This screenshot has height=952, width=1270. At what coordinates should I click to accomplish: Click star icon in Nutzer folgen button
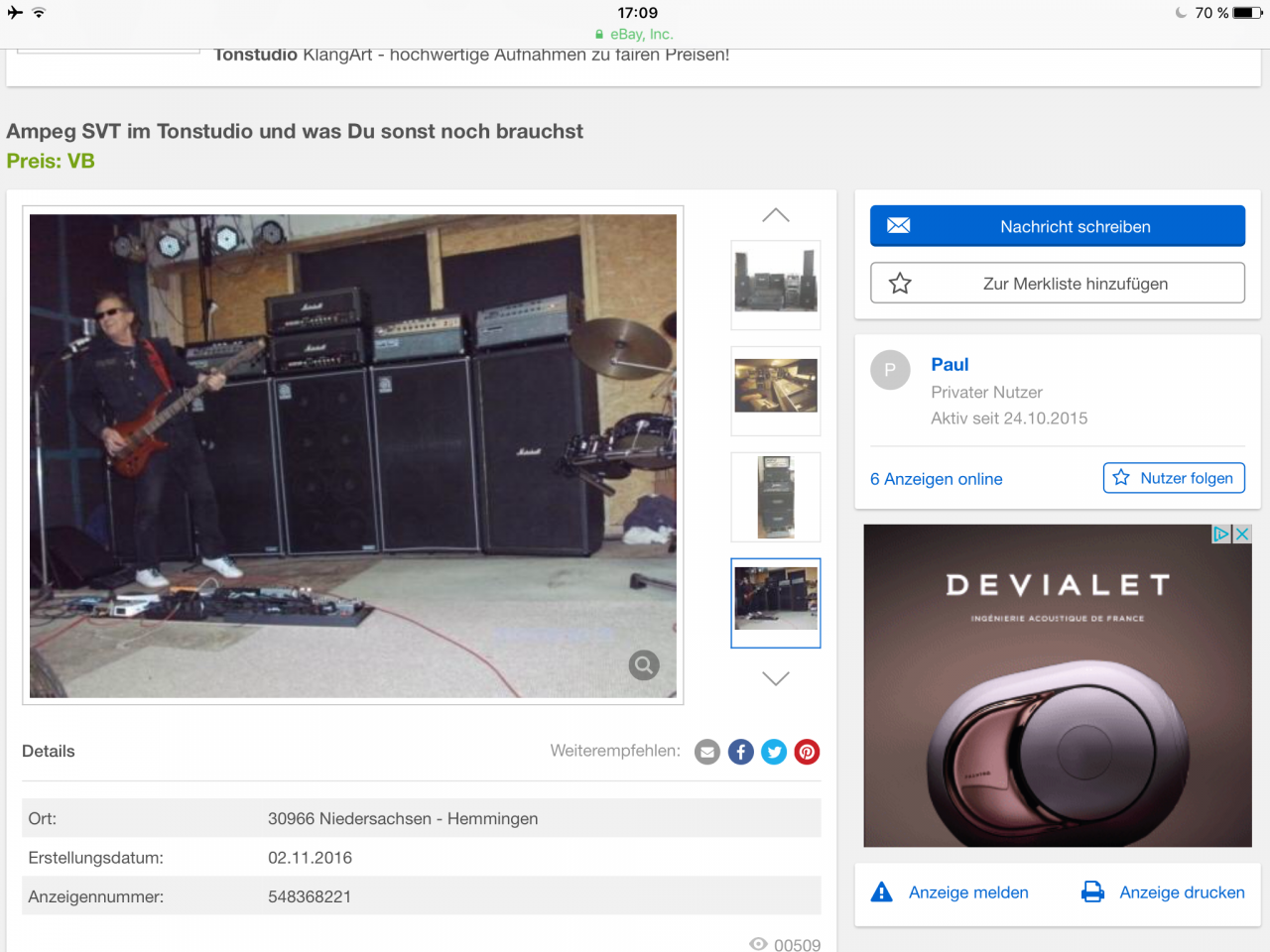tap(1121, 478)
